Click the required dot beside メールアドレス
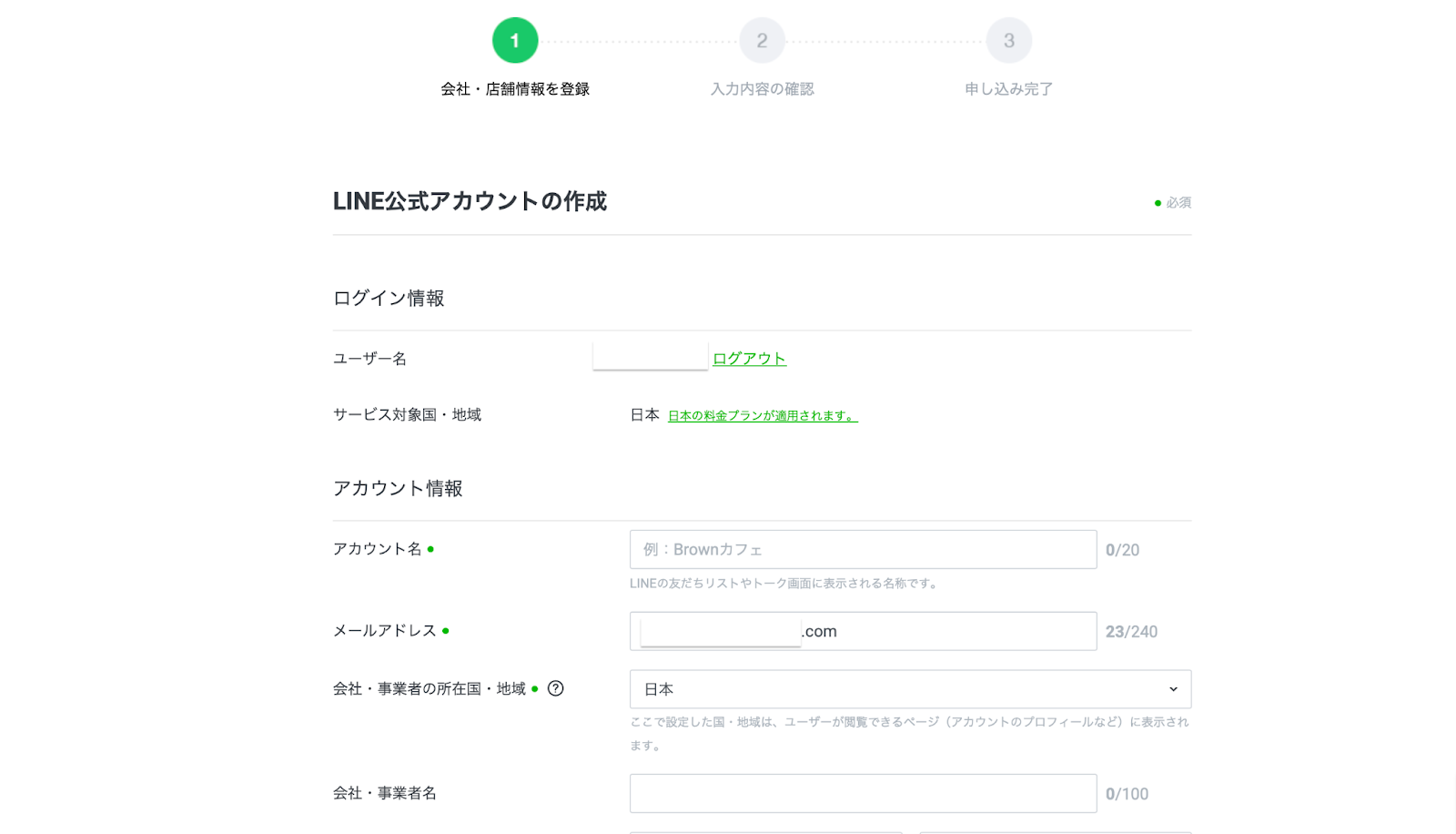 tap(445, 631)
